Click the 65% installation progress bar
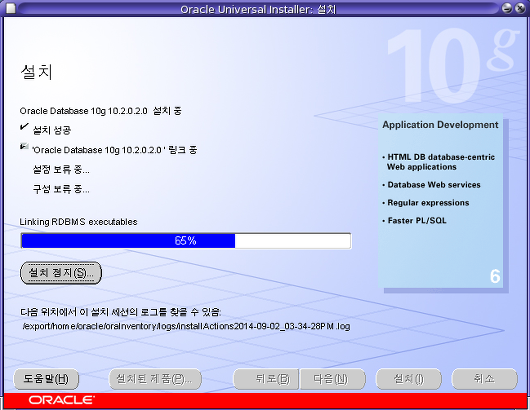The height and width of the screenshot is (410, 530). point(186,241)
